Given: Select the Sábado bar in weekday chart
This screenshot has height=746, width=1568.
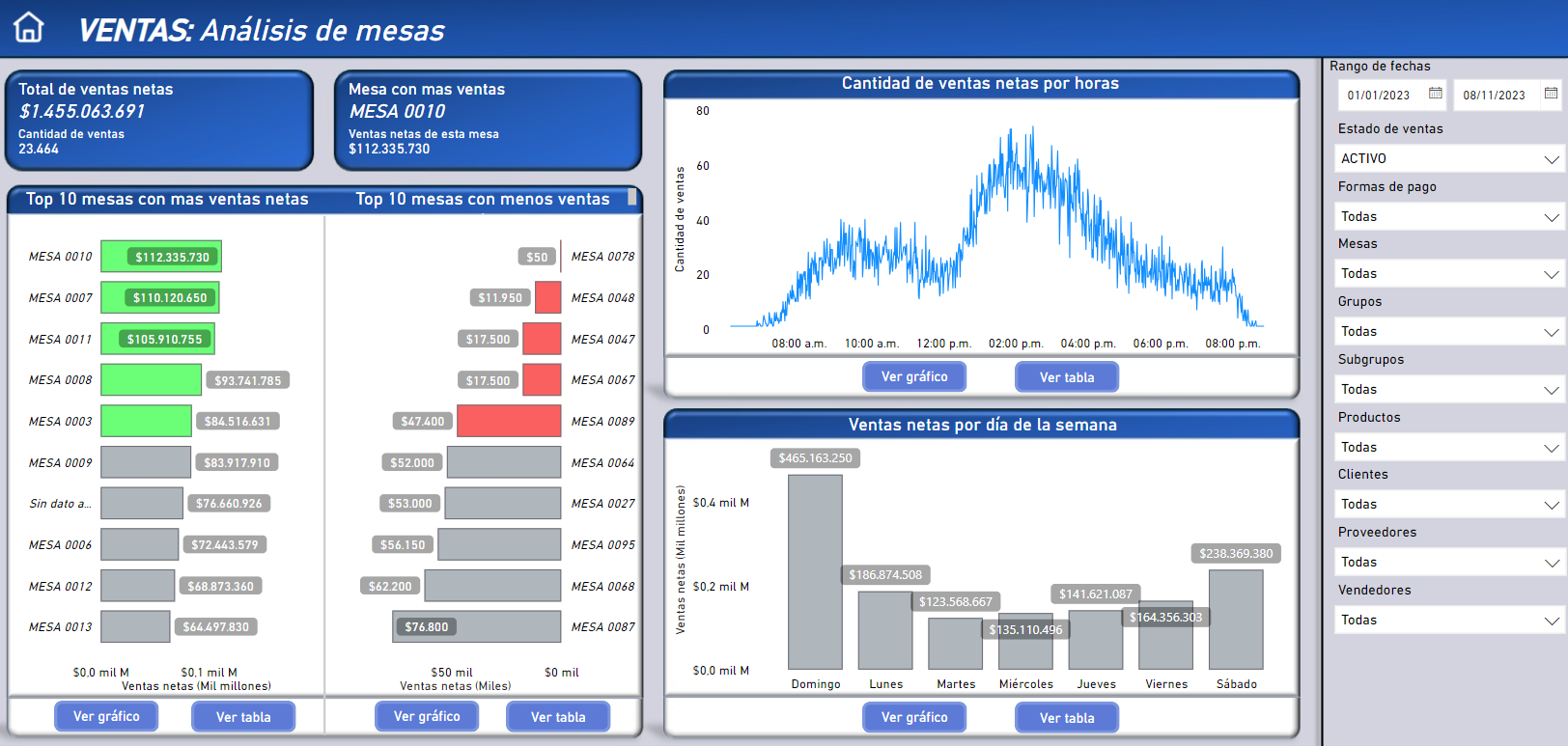Looking at the screenshot, I should coord(1236,619).
